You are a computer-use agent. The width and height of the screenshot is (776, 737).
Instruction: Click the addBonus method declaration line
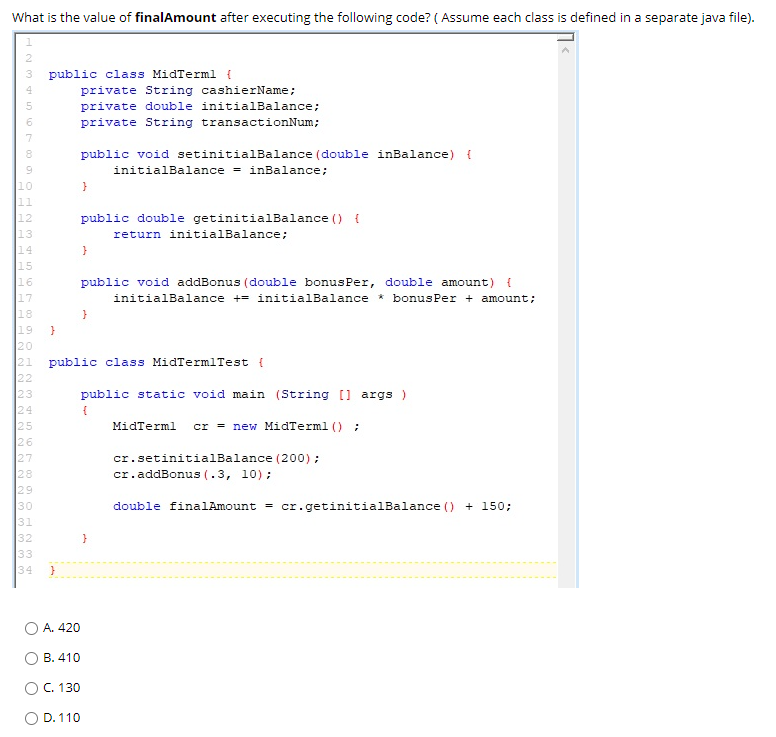coord(296,282)
